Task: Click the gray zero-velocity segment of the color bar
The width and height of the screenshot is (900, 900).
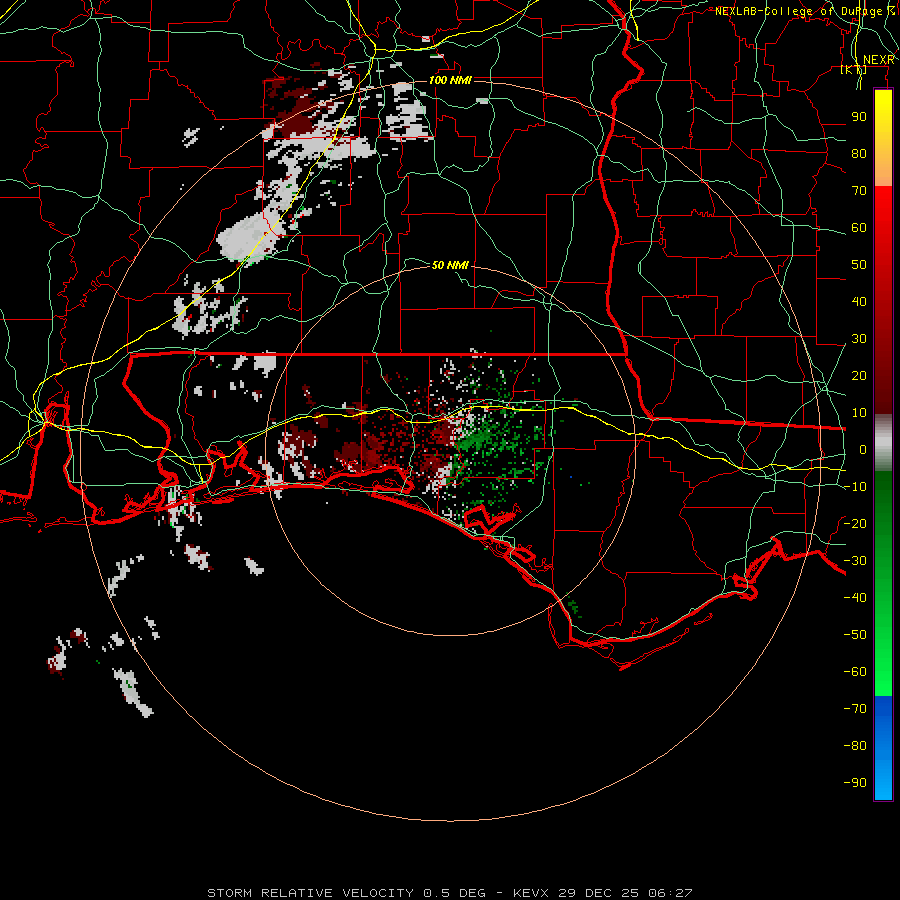Action: 883,443
